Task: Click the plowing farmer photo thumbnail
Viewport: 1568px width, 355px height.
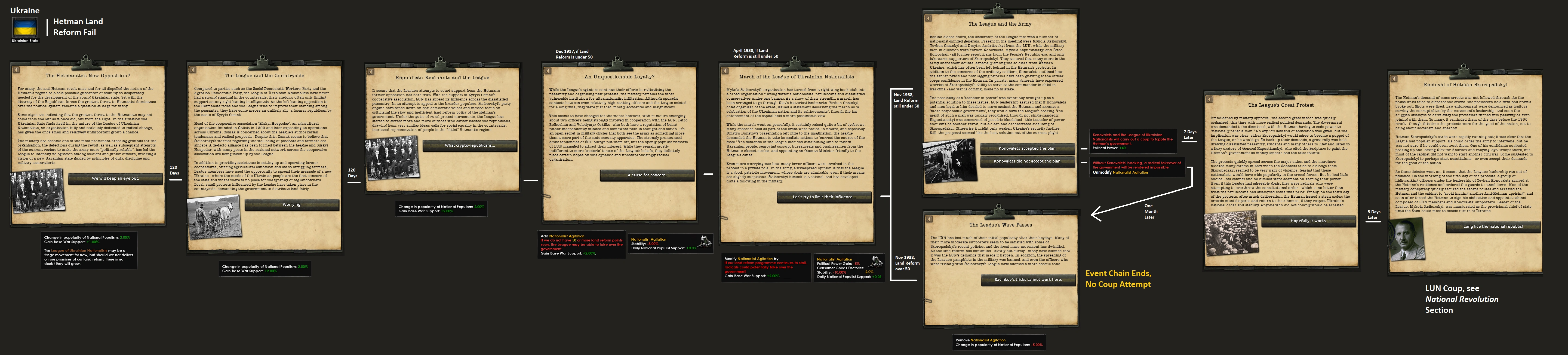Action: tap(214, 217)
